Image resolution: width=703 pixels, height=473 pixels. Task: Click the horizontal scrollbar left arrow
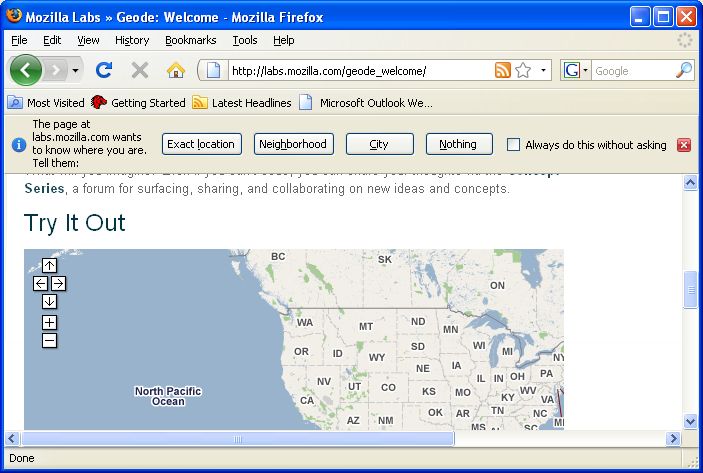click(13, 438)
